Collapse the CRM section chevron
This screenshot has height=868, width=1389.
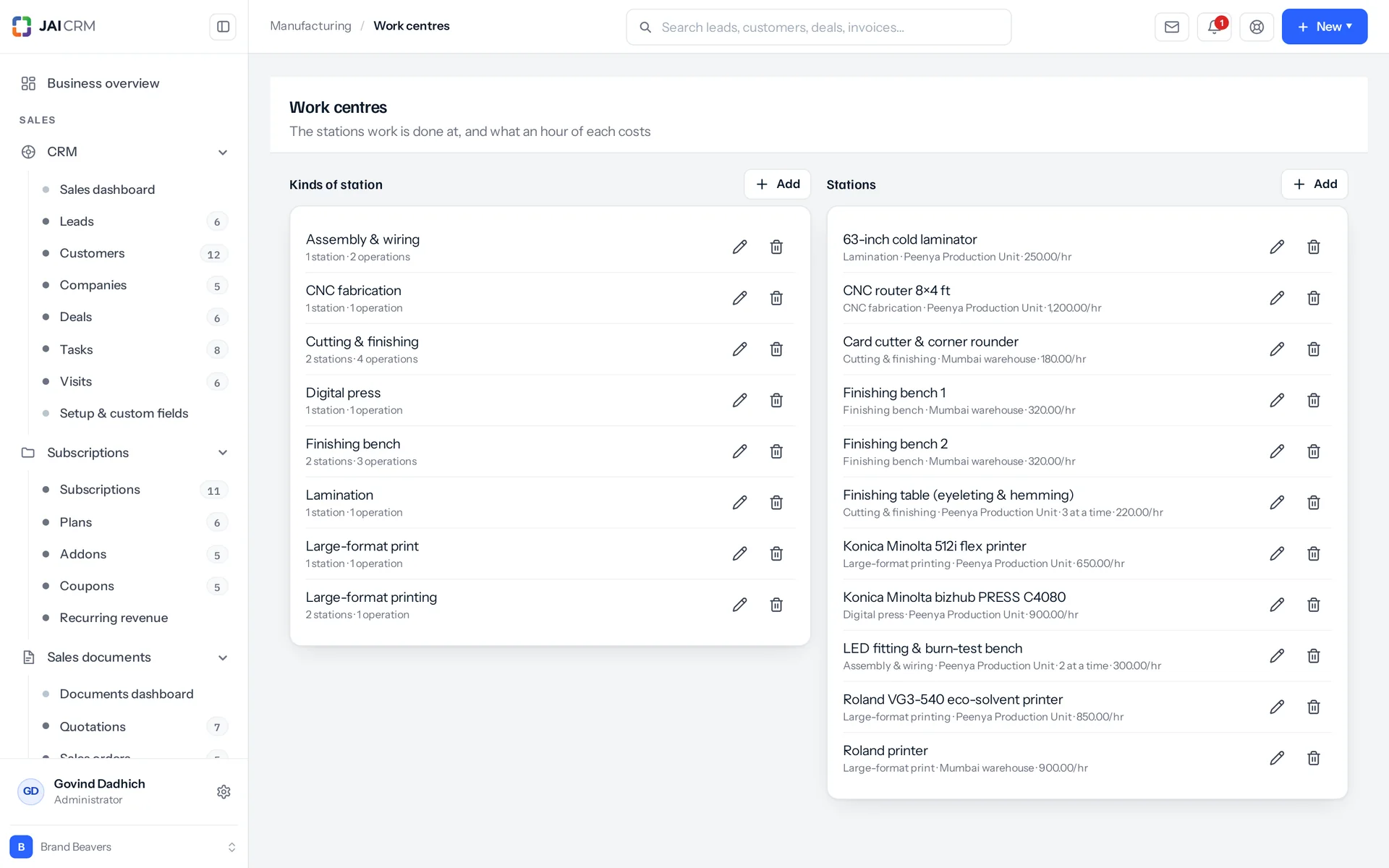pyautogui.click(x=223, y=153)
